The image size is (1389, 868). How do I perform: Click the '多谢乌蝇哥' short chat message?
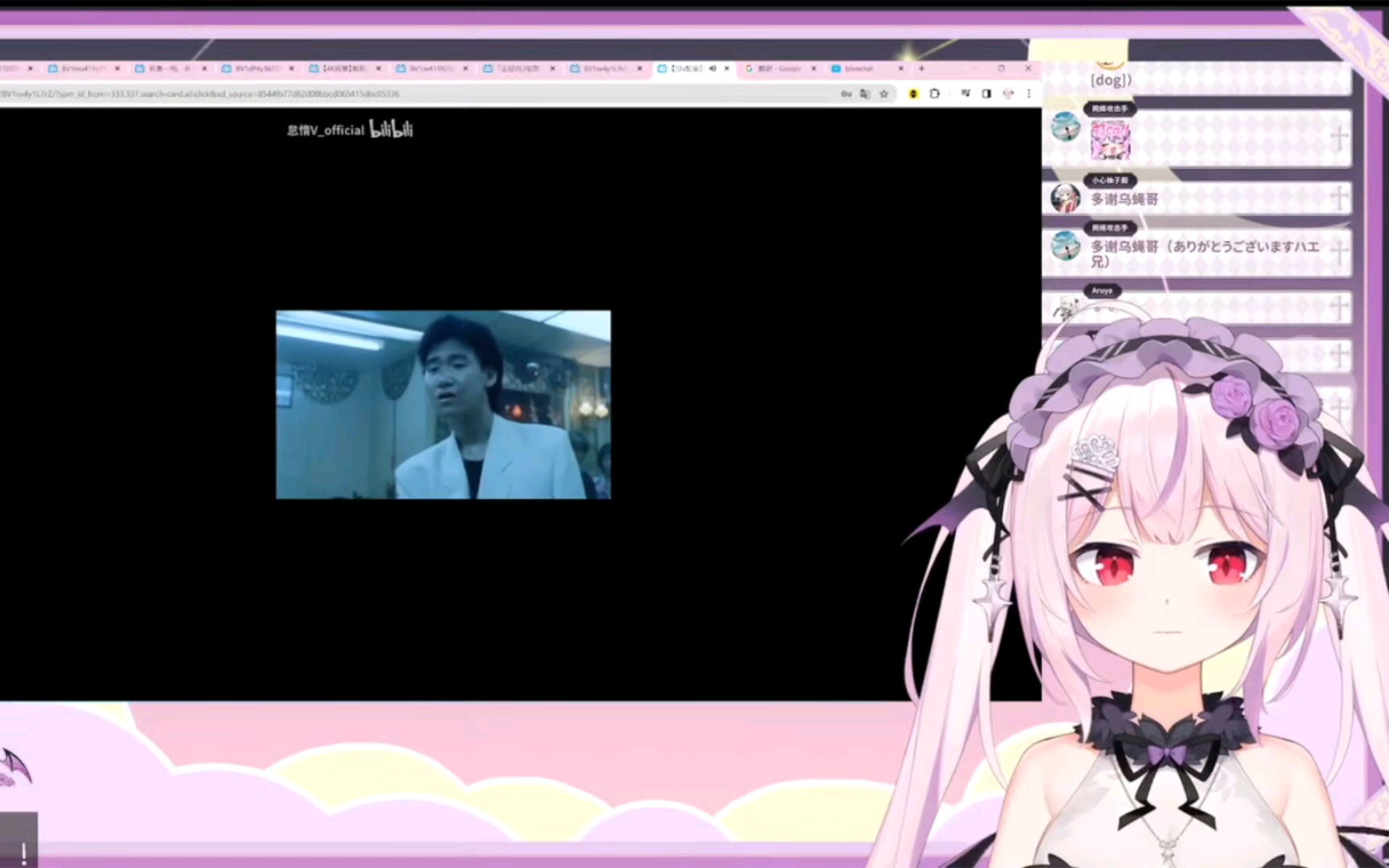point(1125,199)
